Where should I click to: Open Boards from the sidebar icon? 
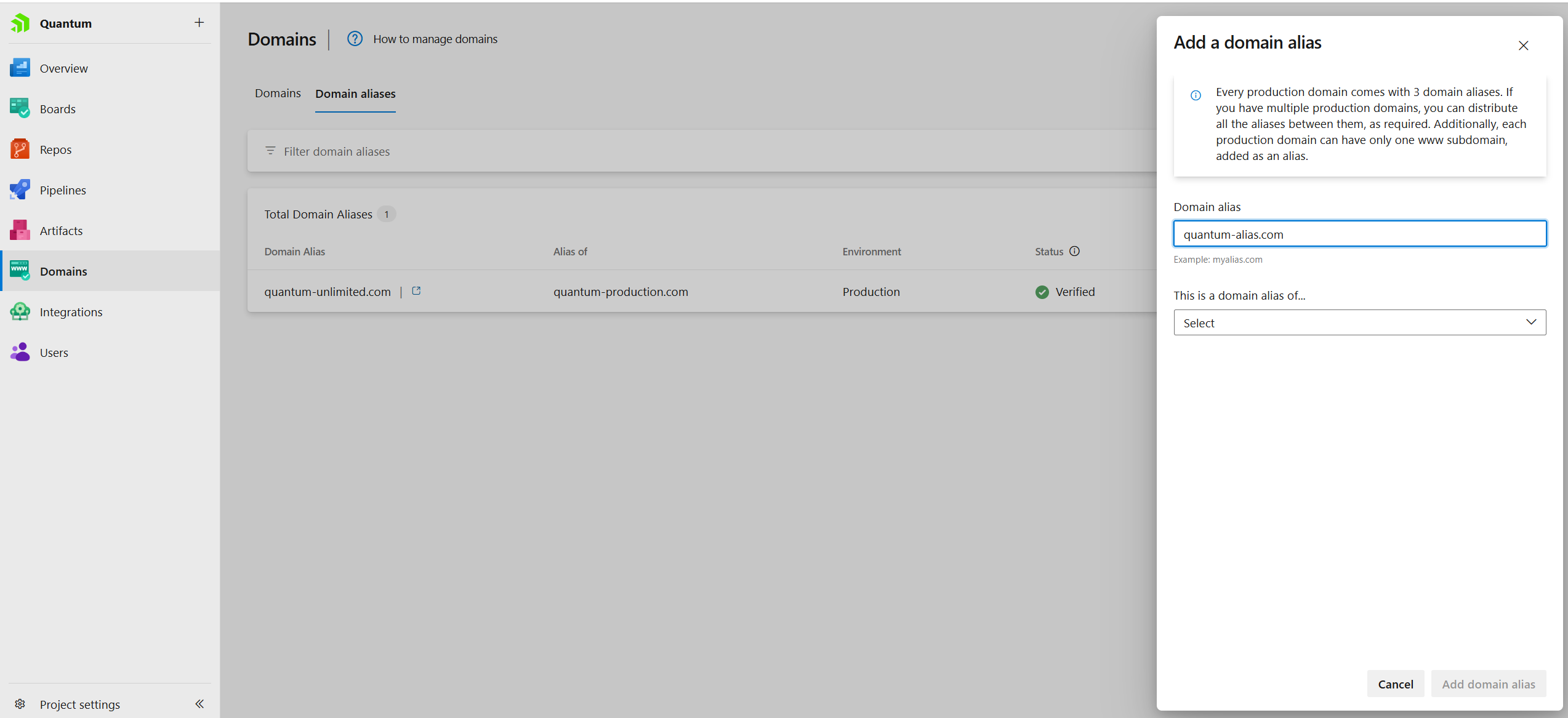(20, 109)
